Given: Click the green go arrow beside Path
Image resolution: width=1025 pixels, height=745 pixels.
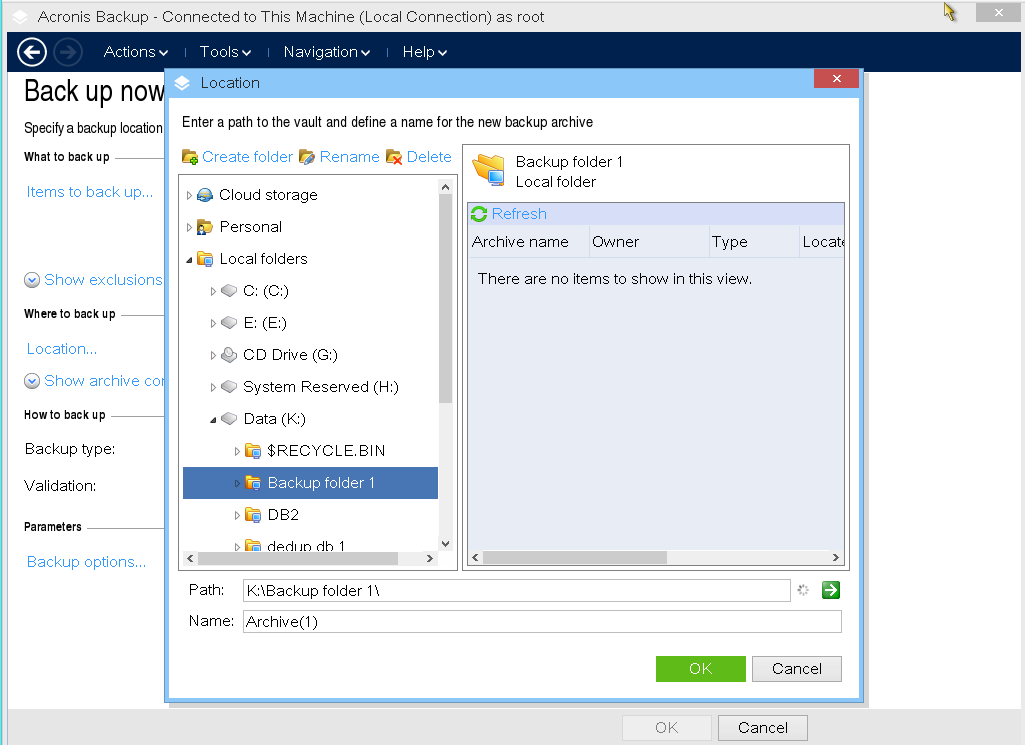Looking at the screenshot, I should tap(831, 590).
